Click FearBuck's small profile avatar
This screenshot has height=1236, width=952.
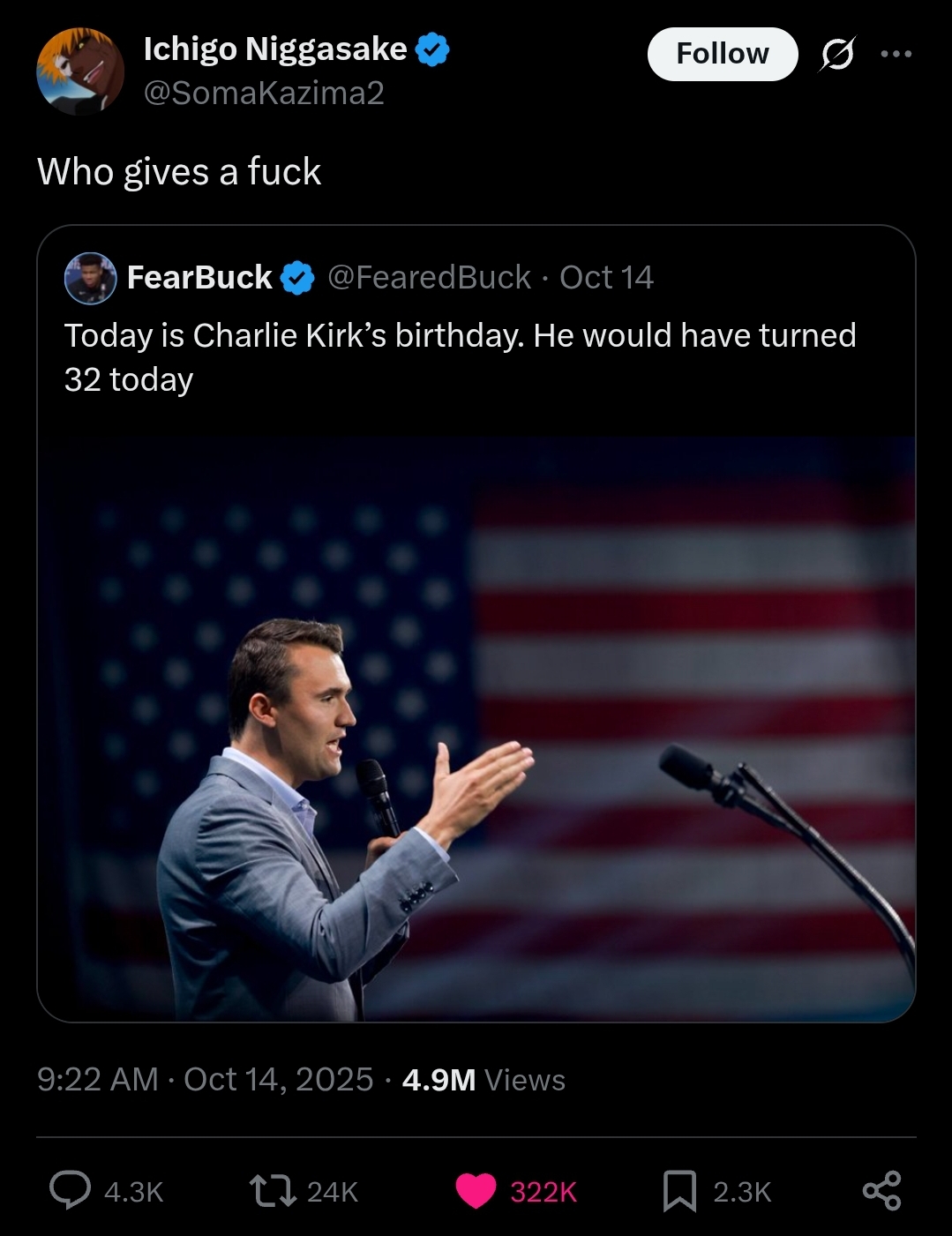pos(90,278)
